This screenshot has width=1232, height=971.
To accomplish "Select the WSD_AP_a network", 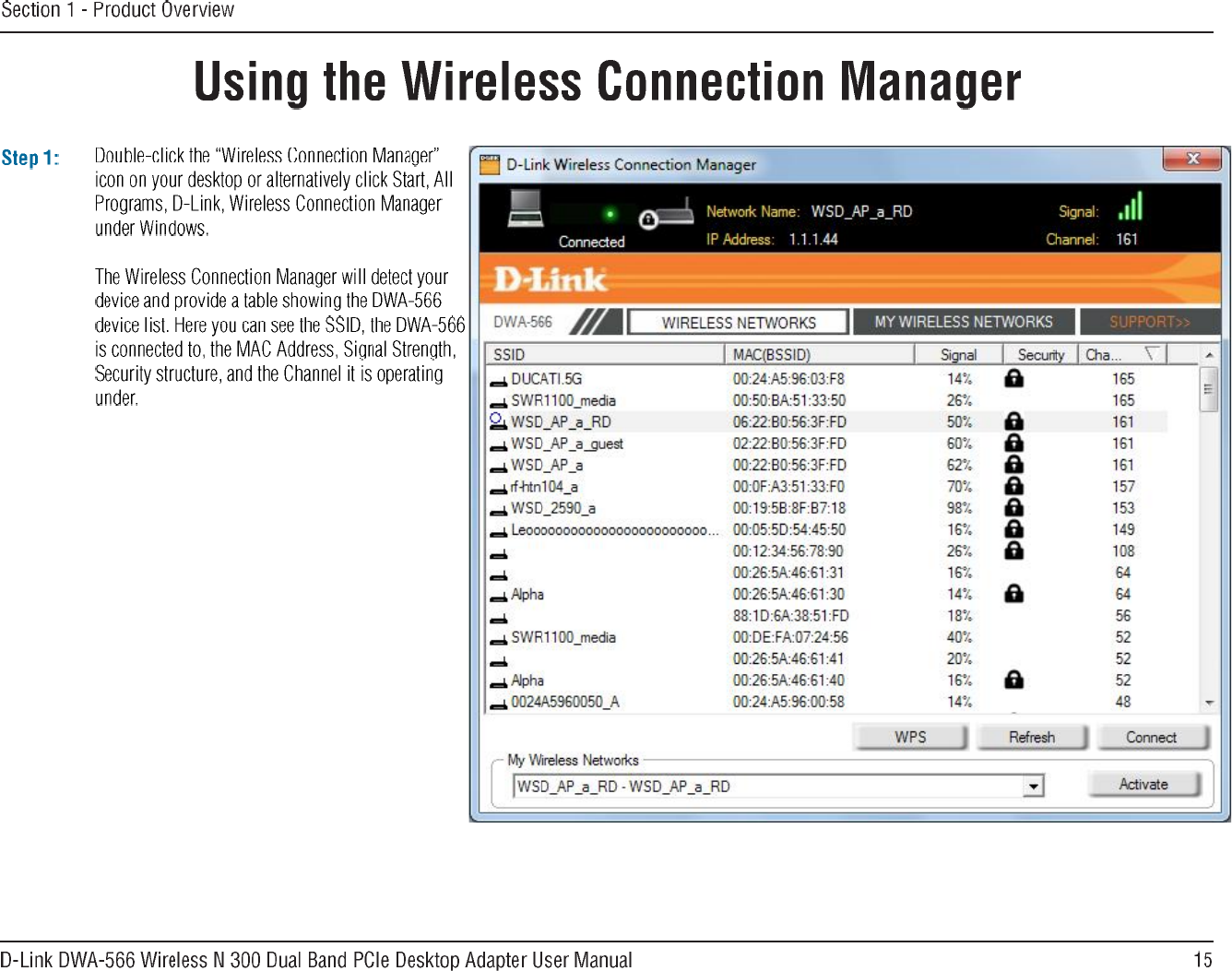I will [827, 465].
